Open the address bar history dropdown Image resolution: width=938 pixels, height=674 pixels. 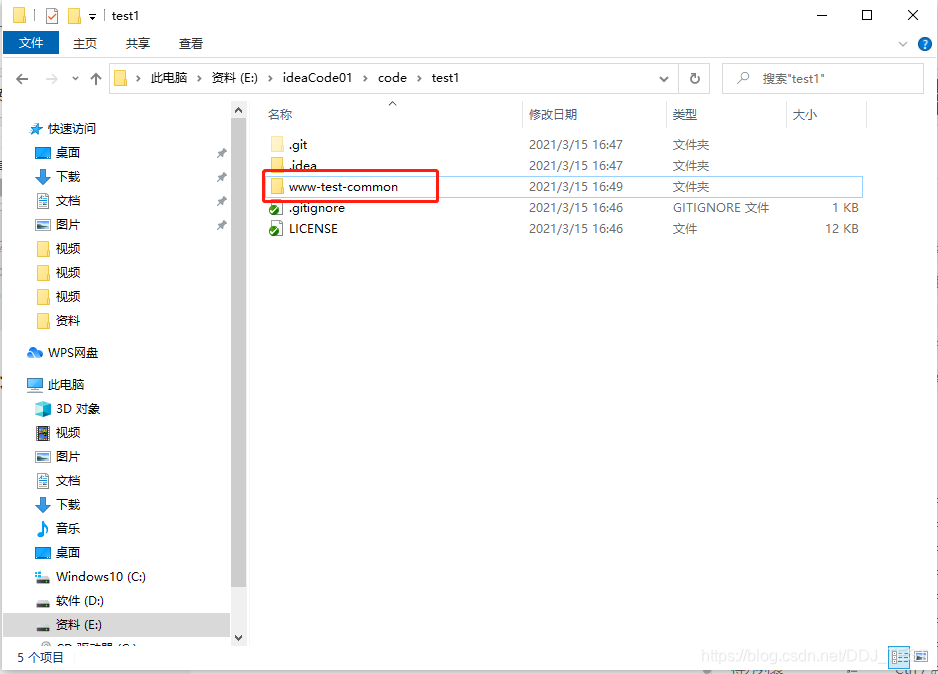coord(663,78)
